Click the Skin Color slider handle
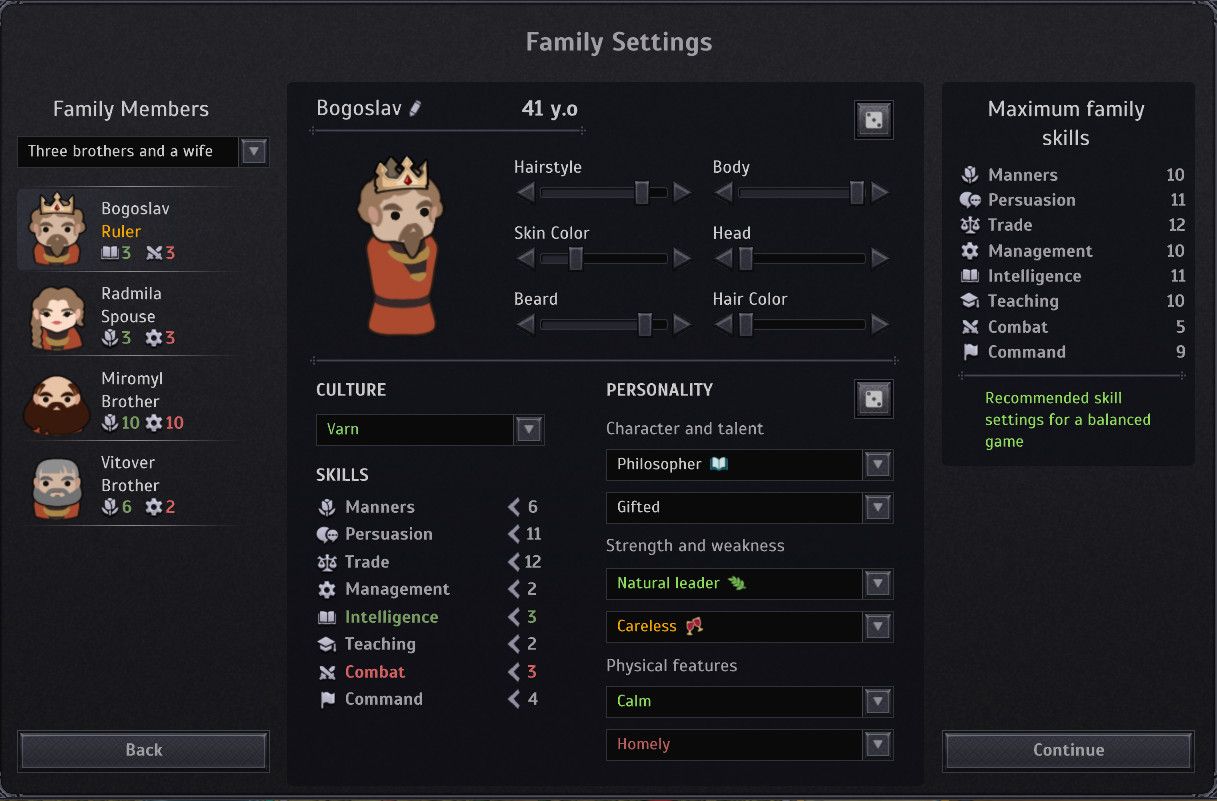 pos(576,258)
